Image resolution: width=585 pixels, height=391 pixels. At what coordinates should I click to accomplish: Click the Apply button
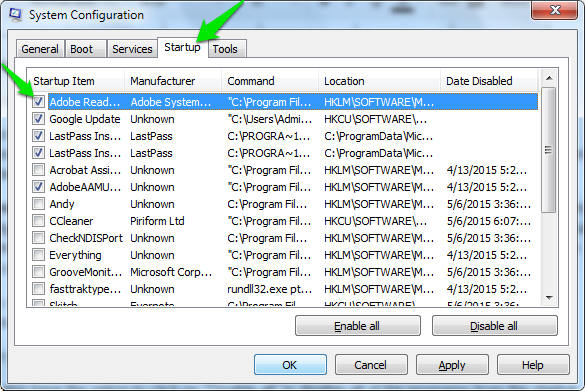tap(452, 365)
